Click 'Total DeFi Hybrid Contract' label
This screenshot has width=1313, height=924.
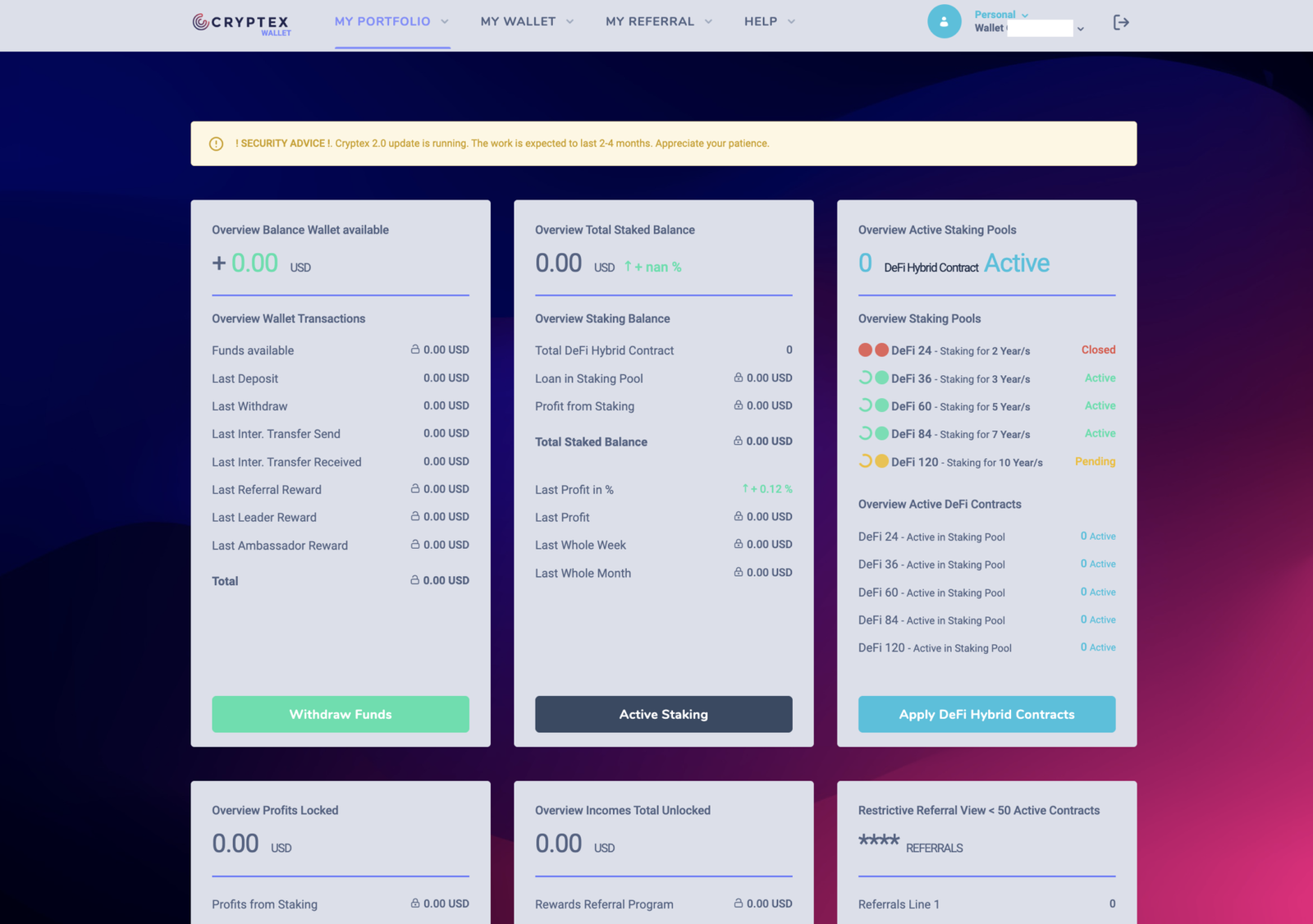click(604, 350)
